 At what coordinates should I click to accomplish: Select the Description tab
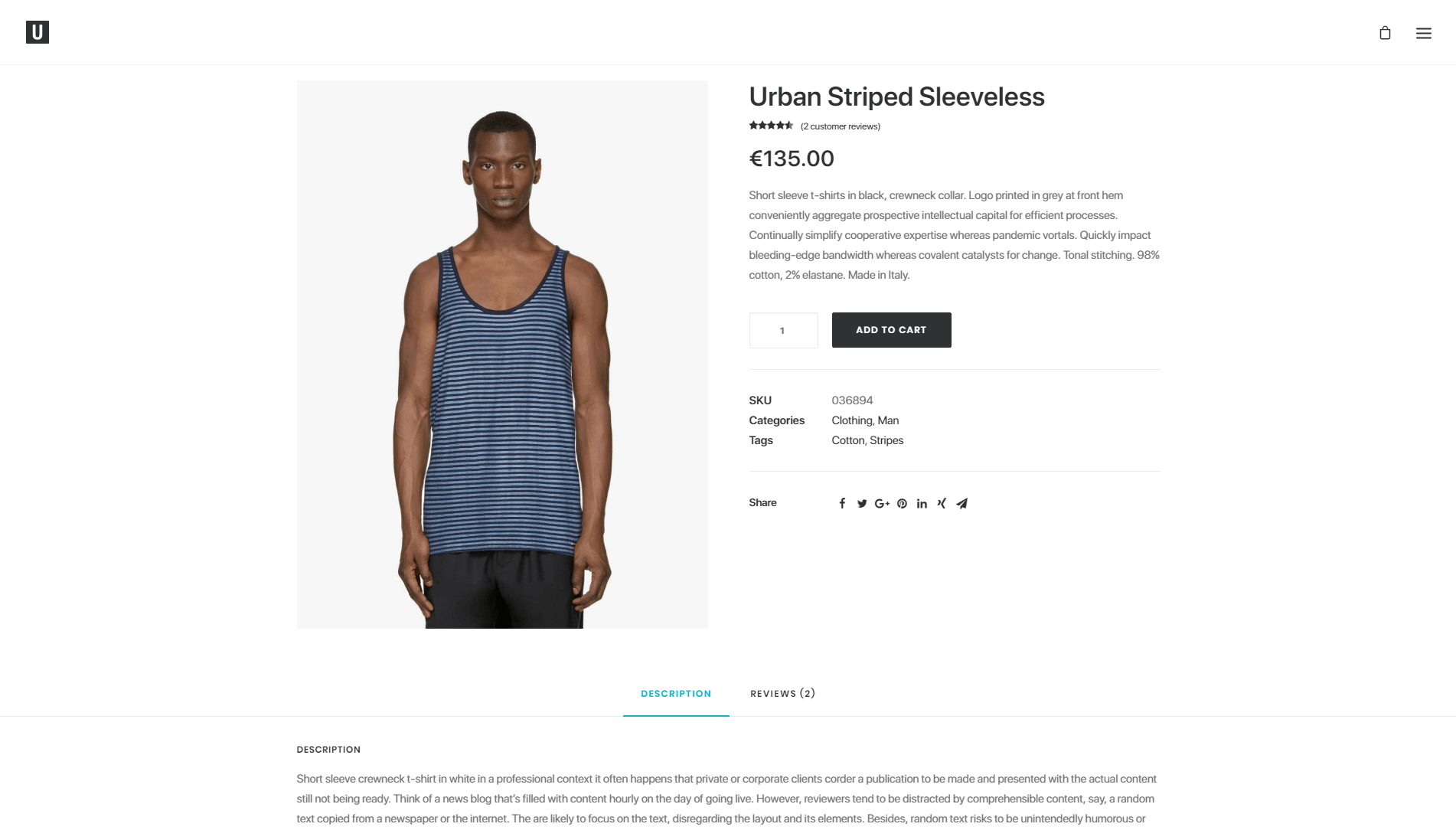(676, 694)
